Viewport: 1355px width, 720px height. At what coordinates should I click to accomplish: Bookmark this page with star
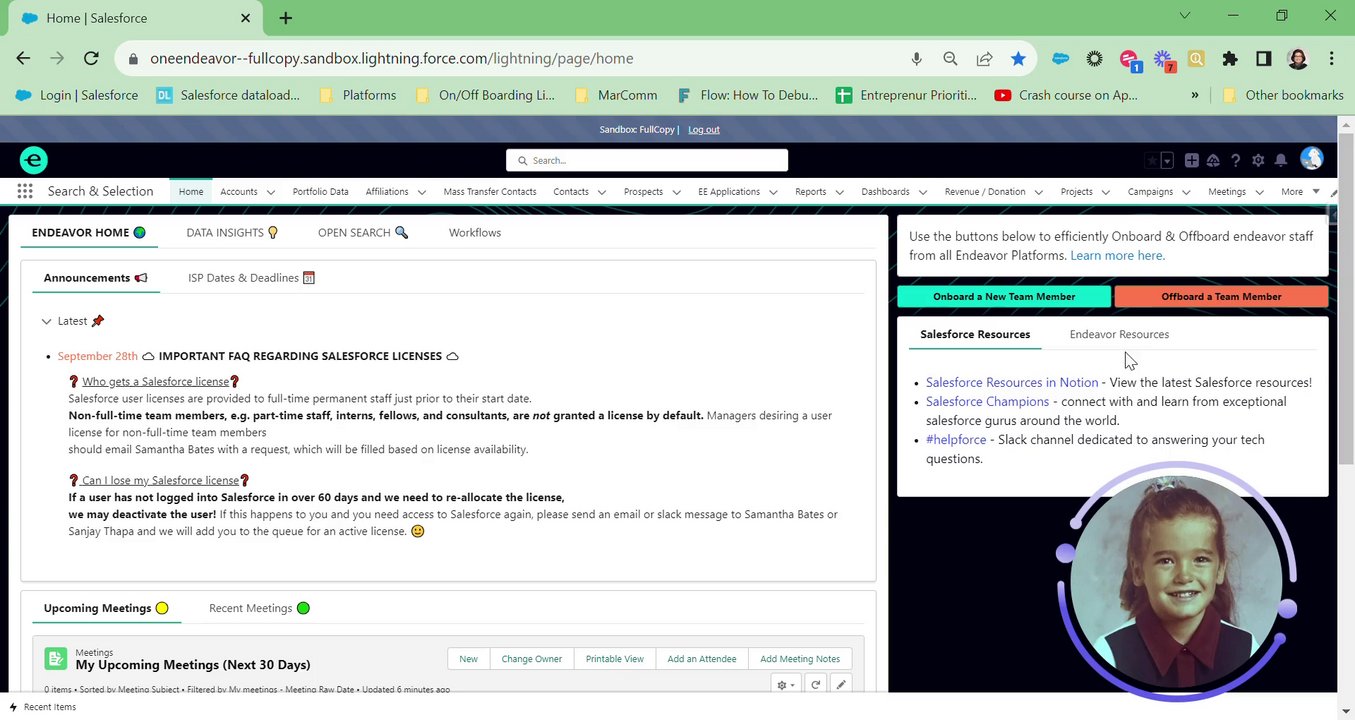[1018, 59]
